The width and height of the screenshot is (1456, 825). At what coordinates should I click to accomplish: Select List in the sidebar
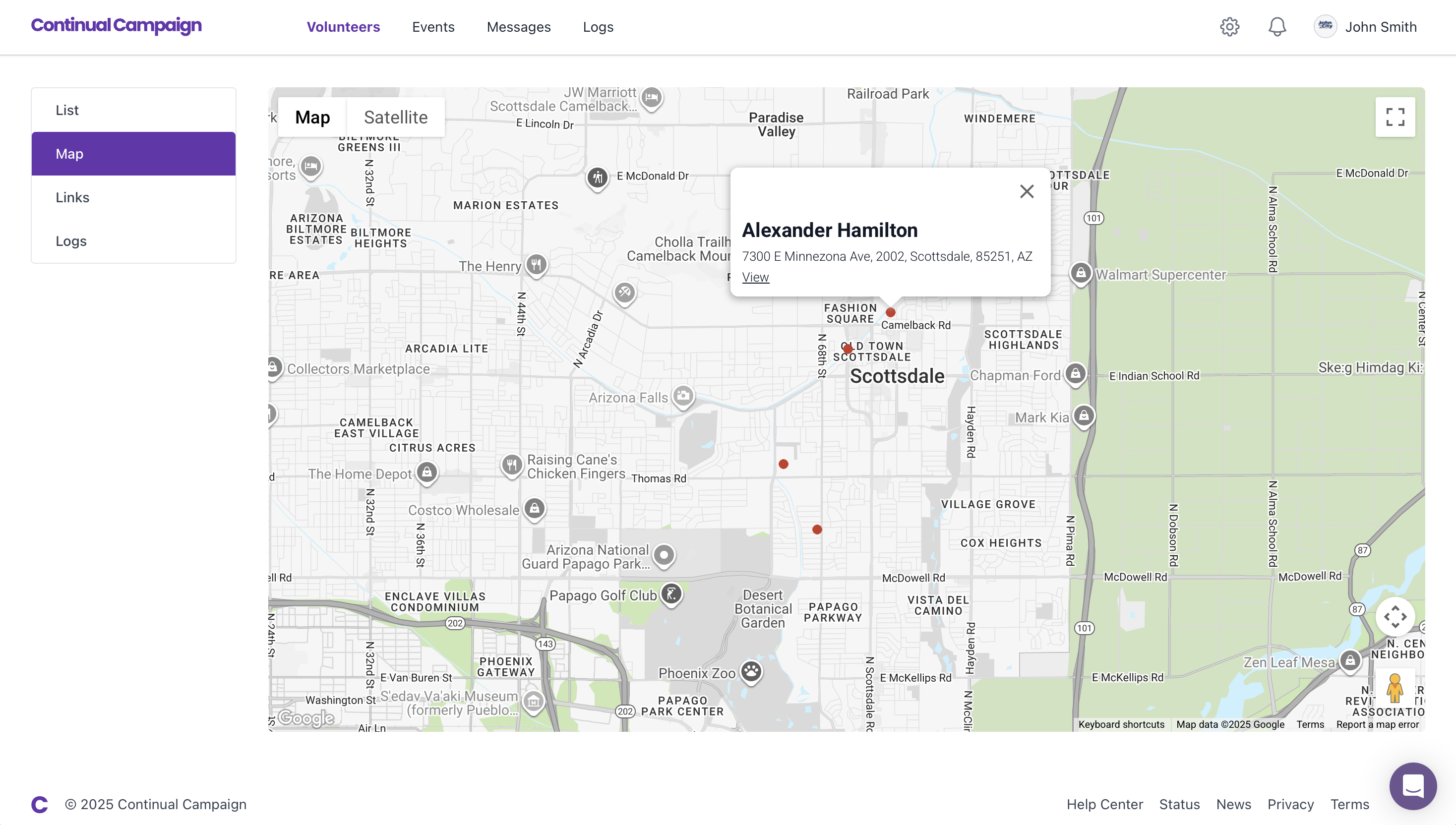pyautogui.click(x=67, y=110)
